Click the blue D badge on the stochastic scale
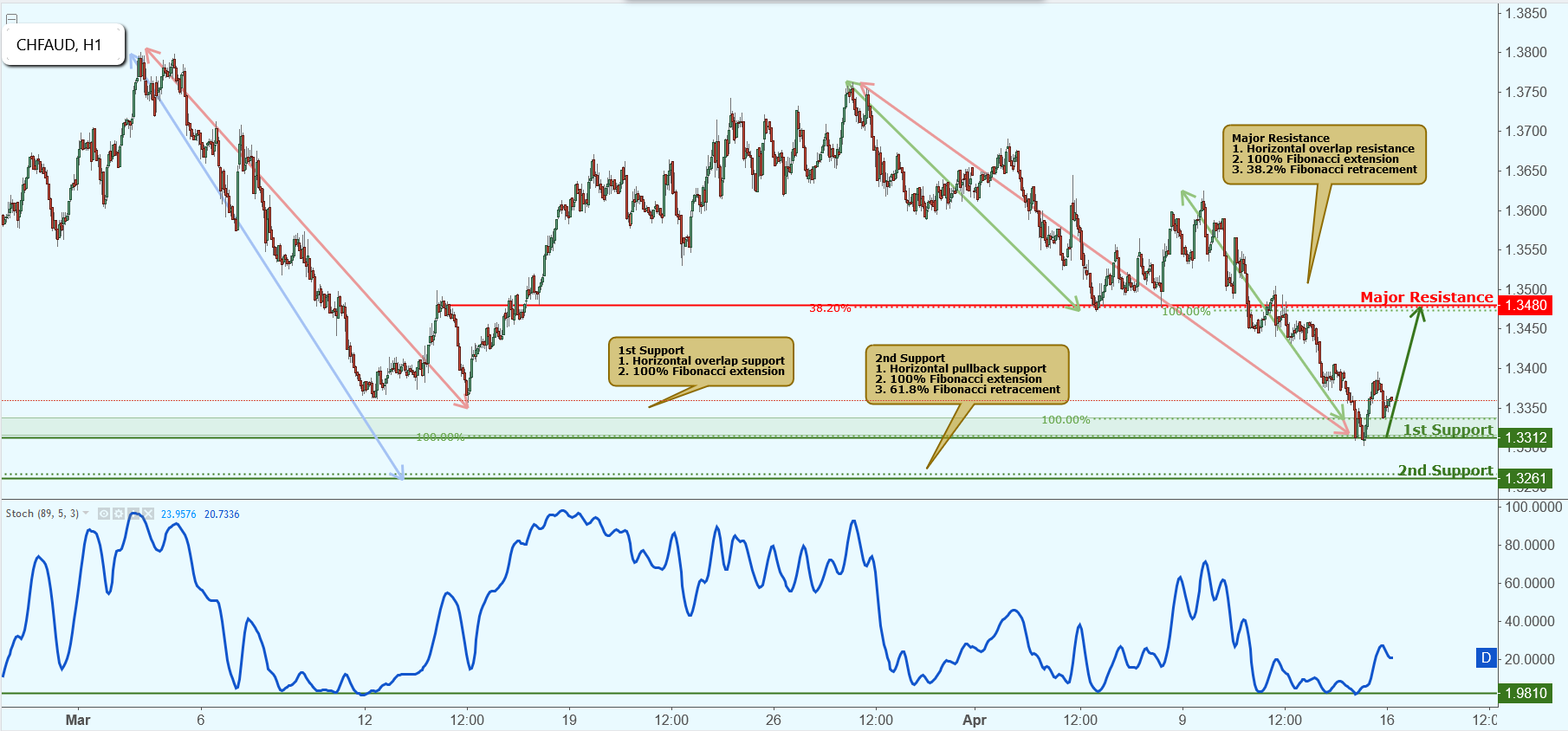The image size is (1568, 731). 1487,657
